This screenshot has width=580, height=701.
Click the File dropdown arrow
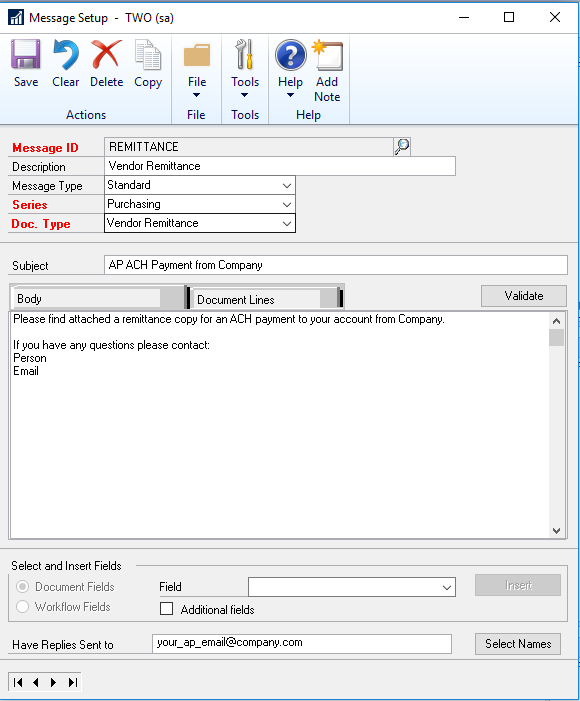coord(196,95)
